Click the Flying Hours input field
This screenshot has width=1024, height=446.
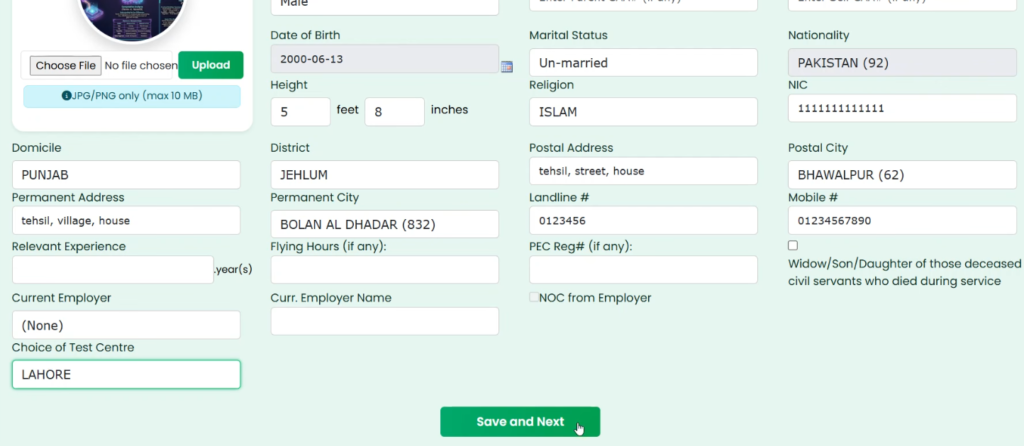[x=384, y=270]
